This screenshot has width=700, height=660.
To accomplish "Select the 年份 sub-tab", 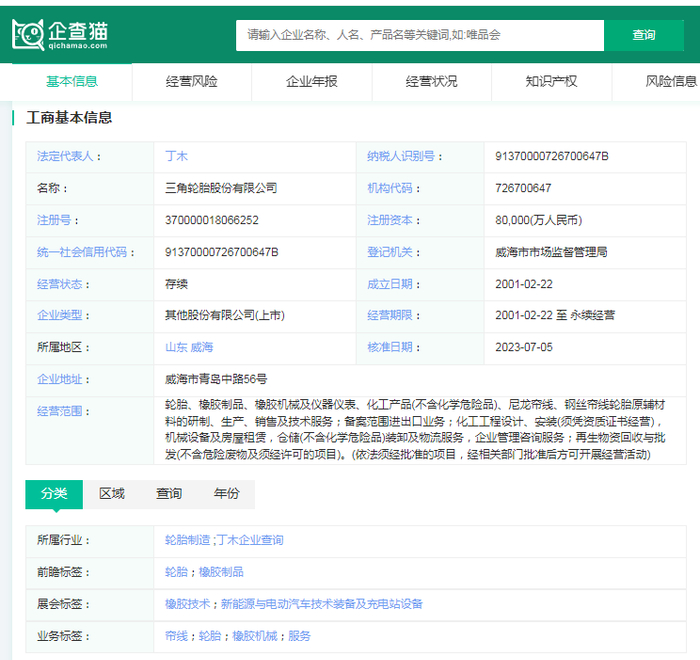I will point(226,494).
